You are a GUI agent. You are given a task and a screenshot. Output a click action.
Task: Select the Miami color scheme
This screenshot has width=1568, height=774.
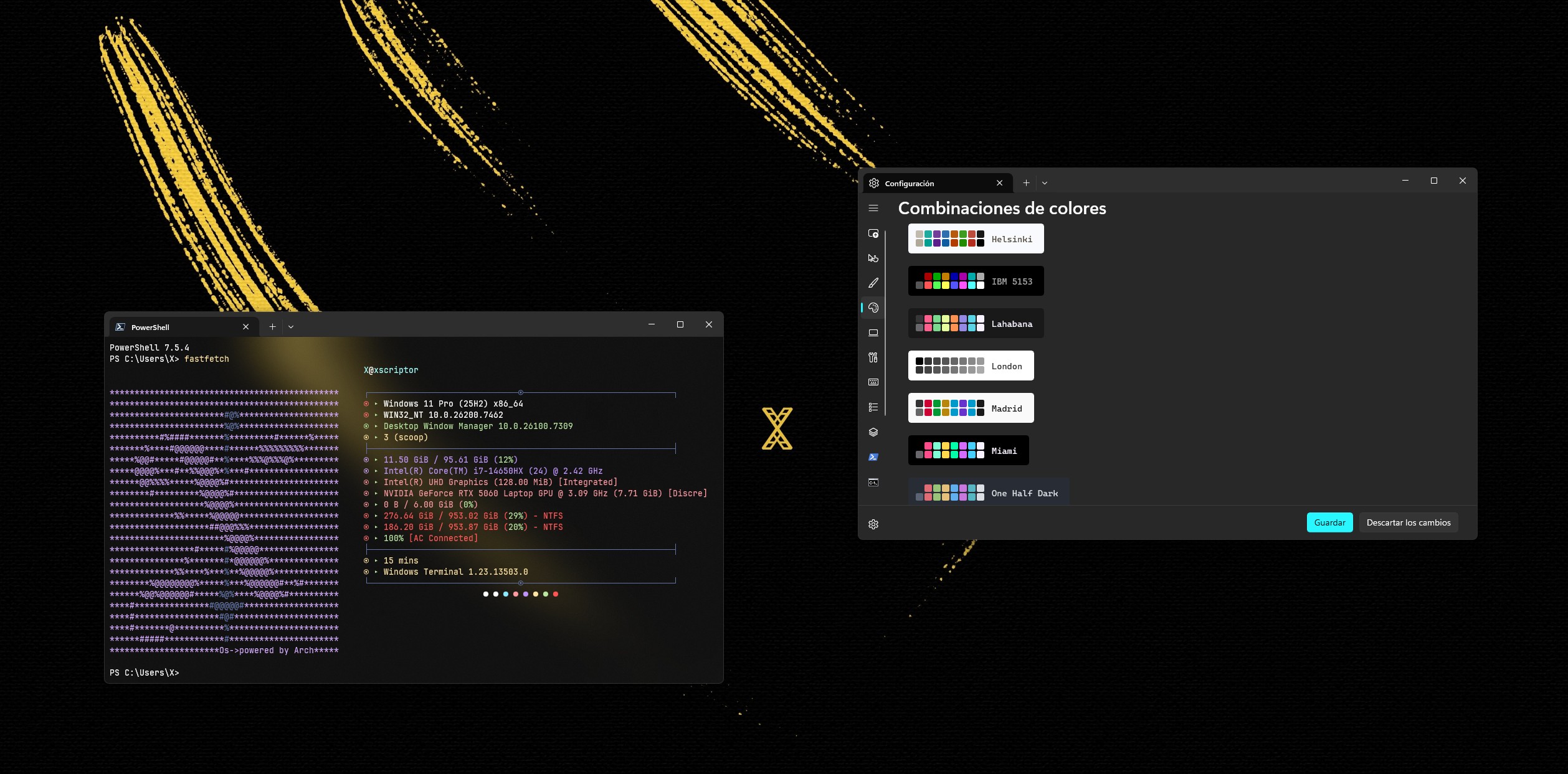(x=968, y=450)
